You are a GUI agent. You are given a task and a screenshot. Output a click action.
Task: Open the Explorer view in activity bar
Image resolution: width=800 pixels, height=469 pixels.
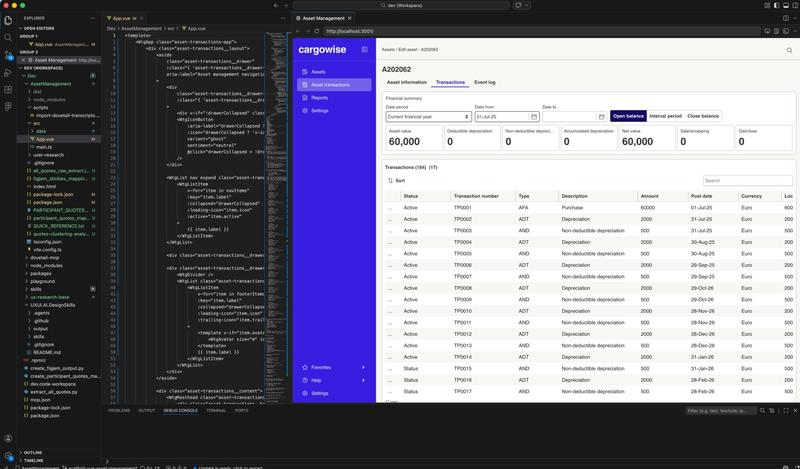click(x=9, y=20)
